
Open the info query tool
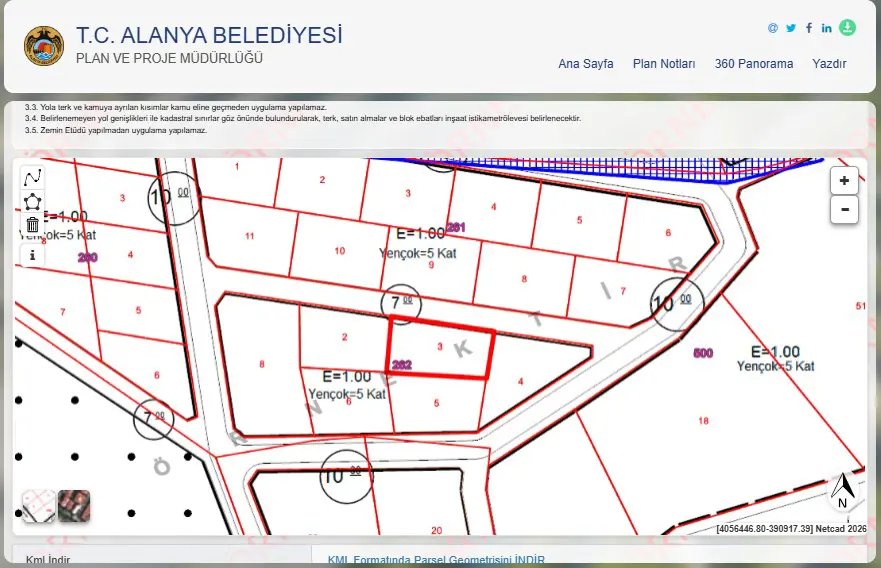pyautogui.click(x=33, y=255)
